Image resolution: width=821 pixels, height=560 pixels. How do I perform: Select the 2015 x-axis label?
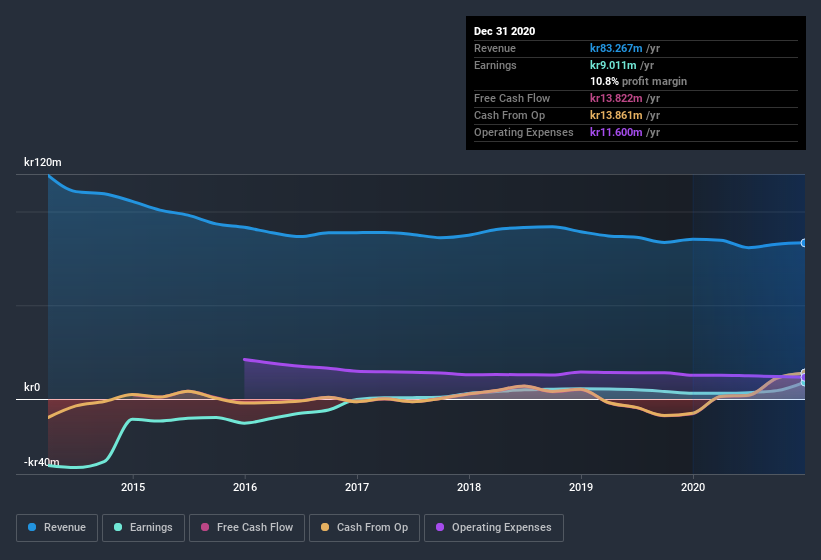(133, 487)
